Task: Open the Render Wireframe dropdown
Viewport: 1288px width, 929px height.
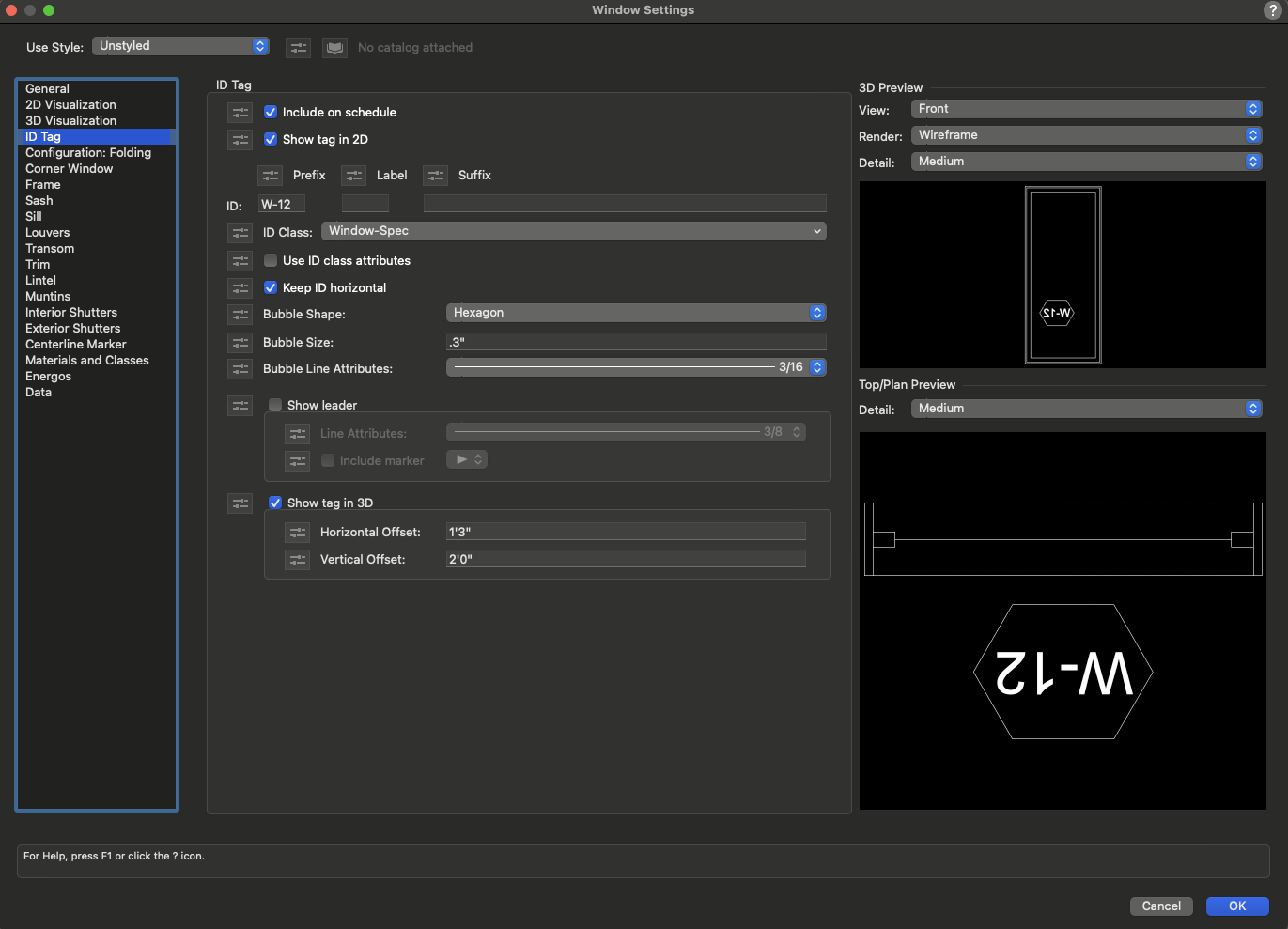Action: pyautogui.click(x=1085, y=135)
